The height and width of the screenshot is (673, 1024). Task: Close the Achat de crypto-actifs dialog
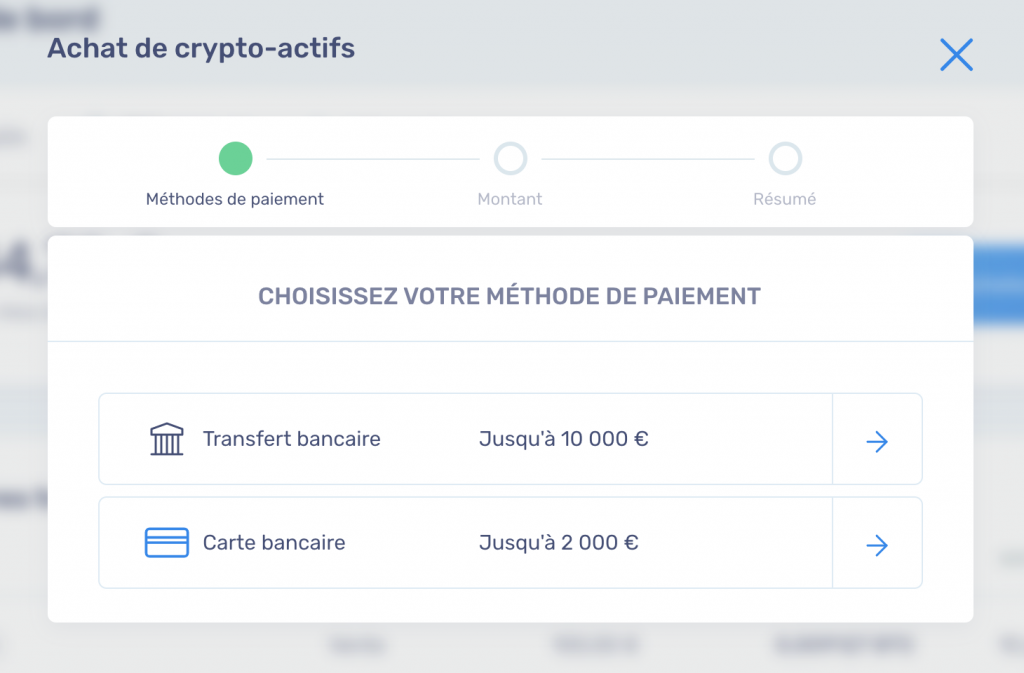tap(956, 54)
